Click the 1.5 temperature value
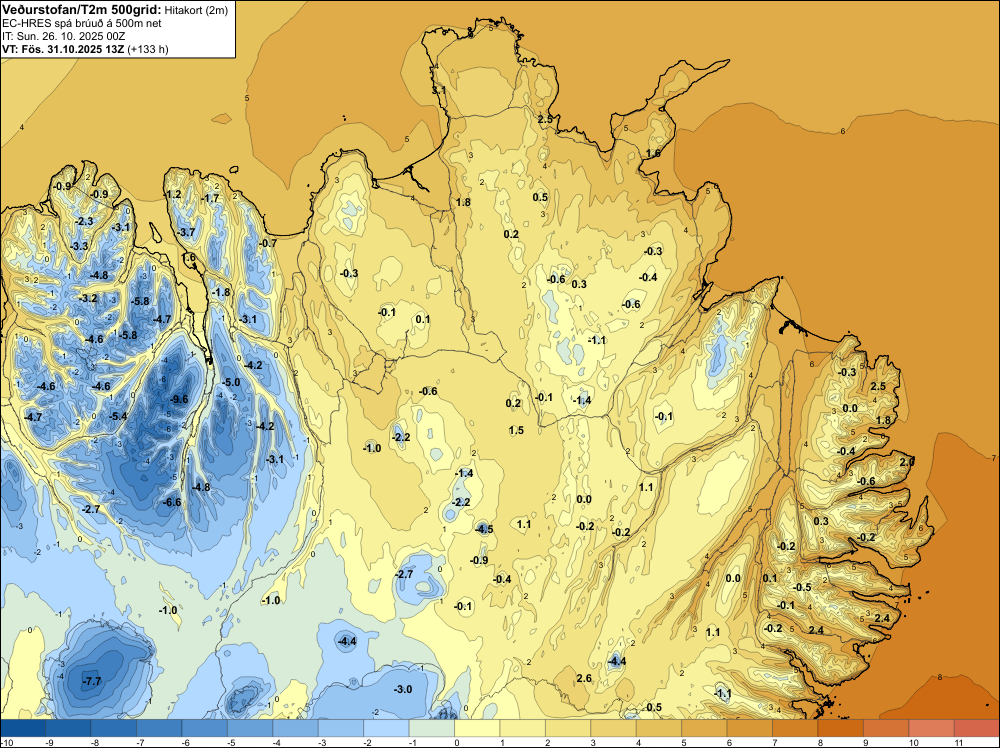1000x748 pixels. 517,430
